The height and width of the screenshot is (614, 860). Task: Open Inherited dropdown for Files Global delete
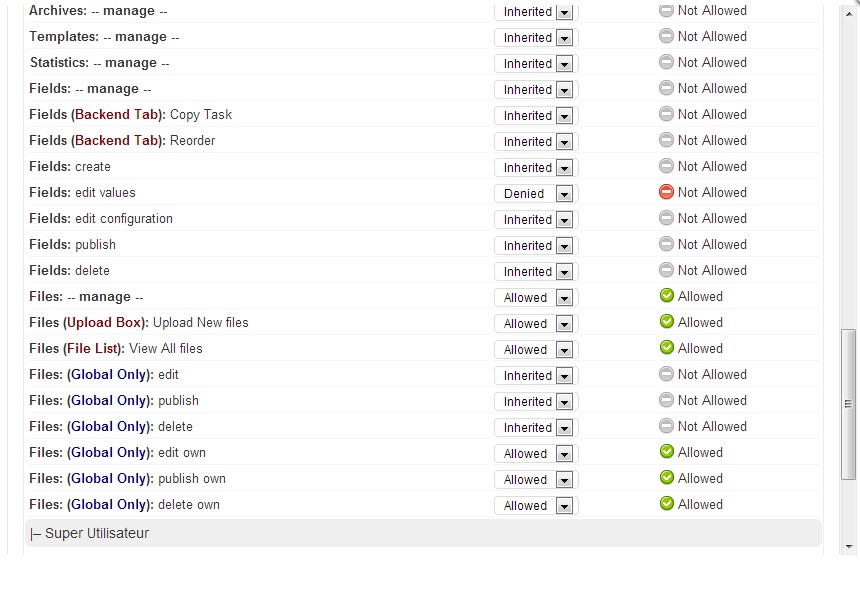[536, 427]
